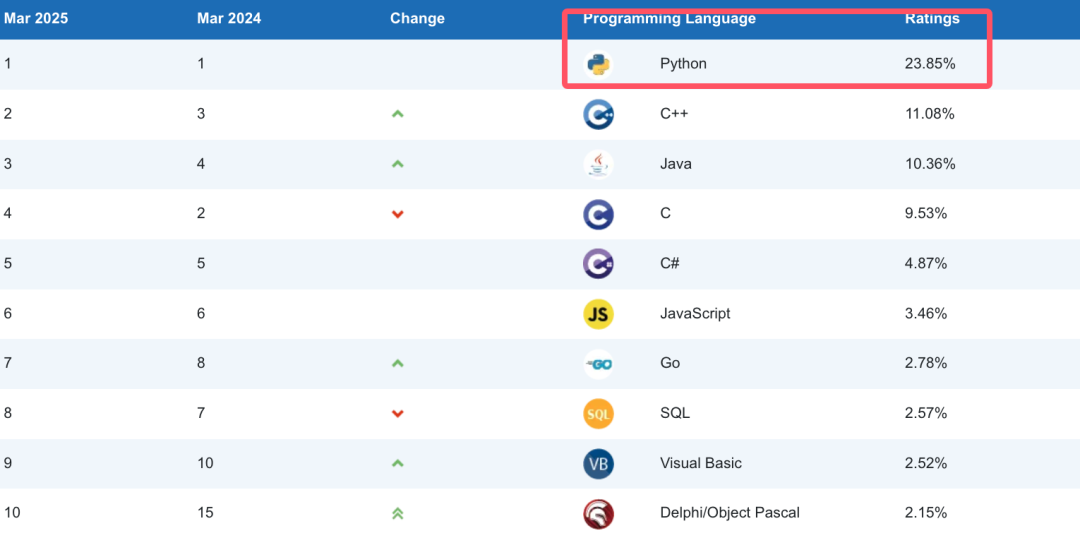The height and width of the screenshot is (538, 1080).
Task: Click the green up arrow in Go row
Action: [397, 363]
